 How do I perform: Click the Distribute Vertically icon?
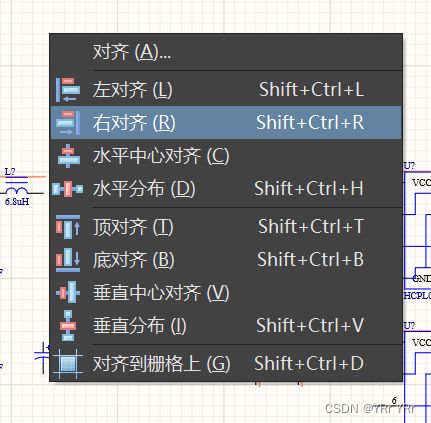68,325
